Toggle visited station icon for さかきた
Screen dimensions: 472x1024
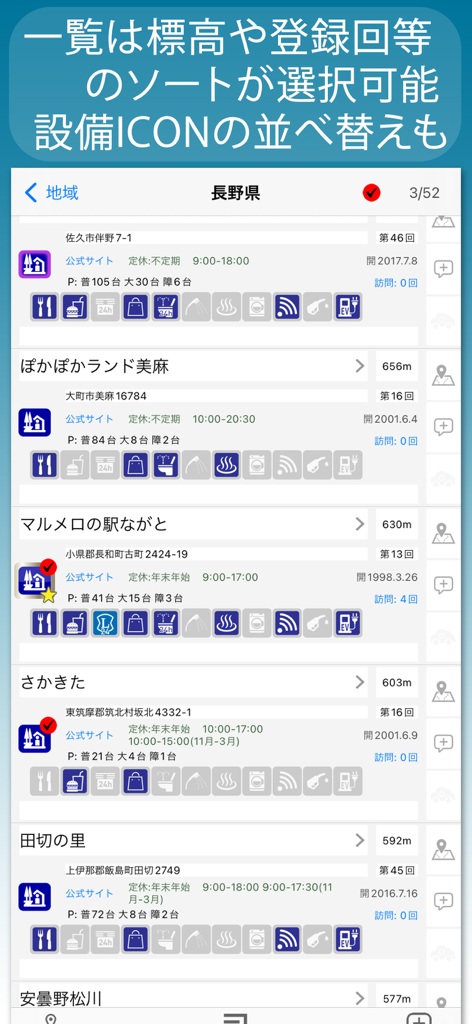(36, 737)
